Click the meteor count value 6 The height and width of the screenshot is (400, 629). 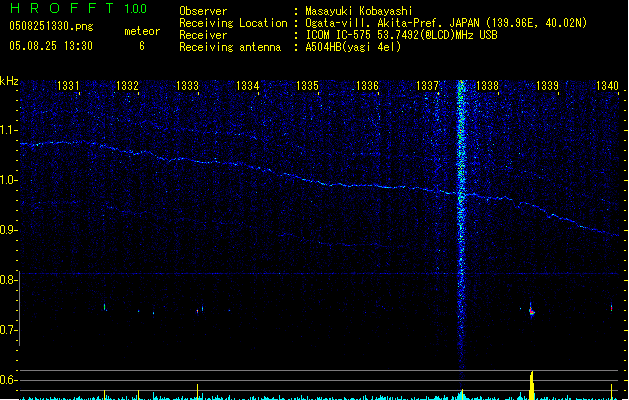(141, 46)
